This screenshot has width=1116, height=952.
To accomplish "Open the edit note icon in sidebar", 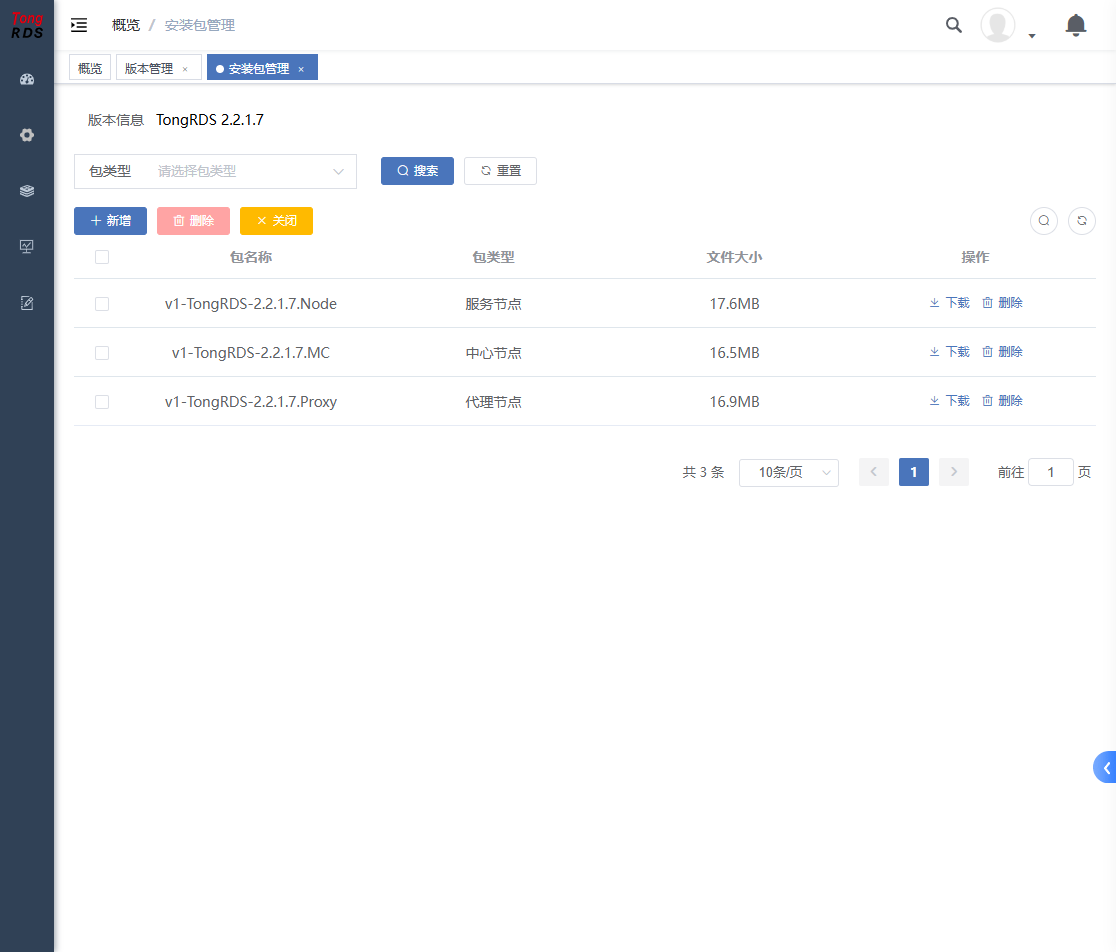I will coord(27,303).
